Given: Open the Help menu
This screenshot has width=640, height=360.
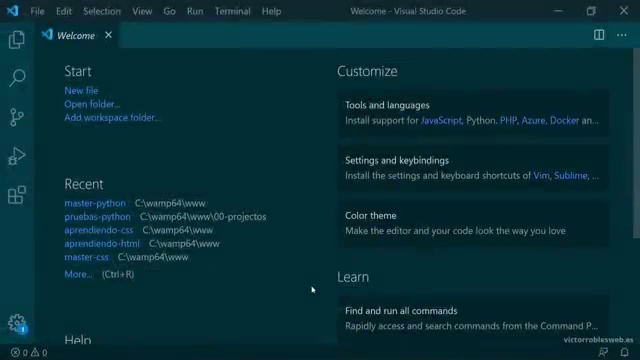Looking at the screenshot, I should pyautogui.click(x=271, y=11).
